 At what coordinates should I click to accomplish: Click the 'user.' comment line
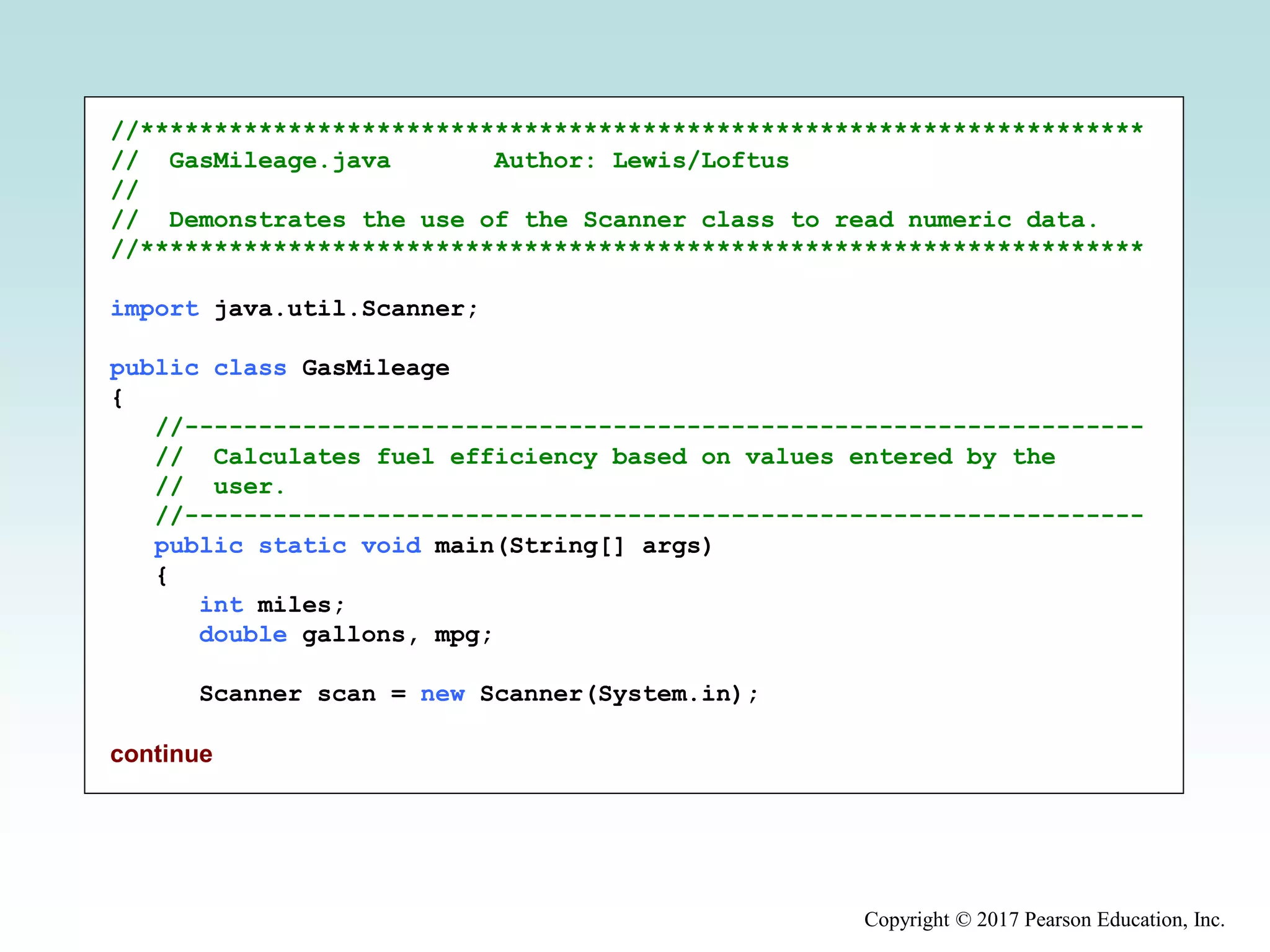click(248, 487)
